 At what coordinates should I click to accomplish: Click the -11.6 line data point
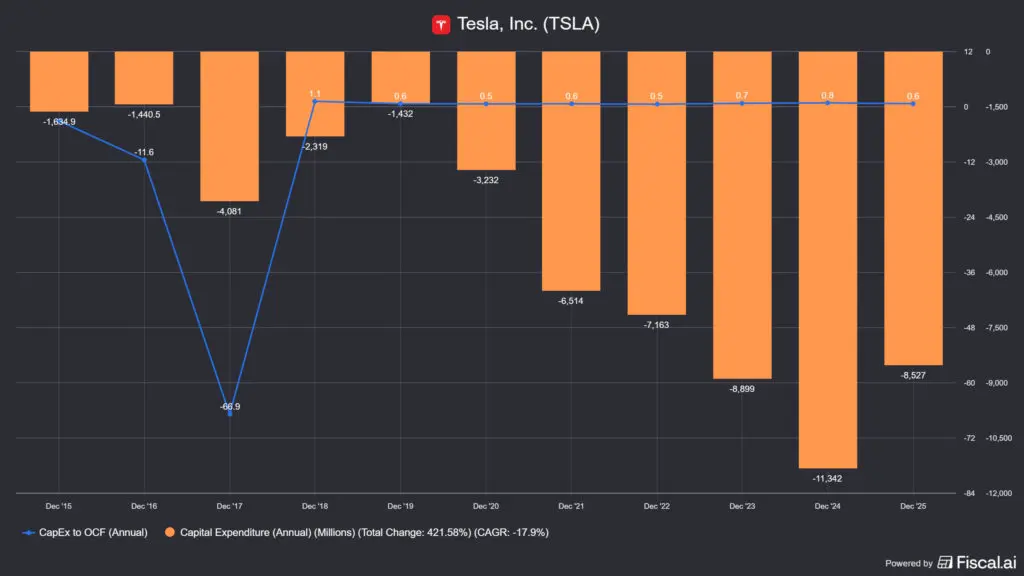click(x=144, y=160)
